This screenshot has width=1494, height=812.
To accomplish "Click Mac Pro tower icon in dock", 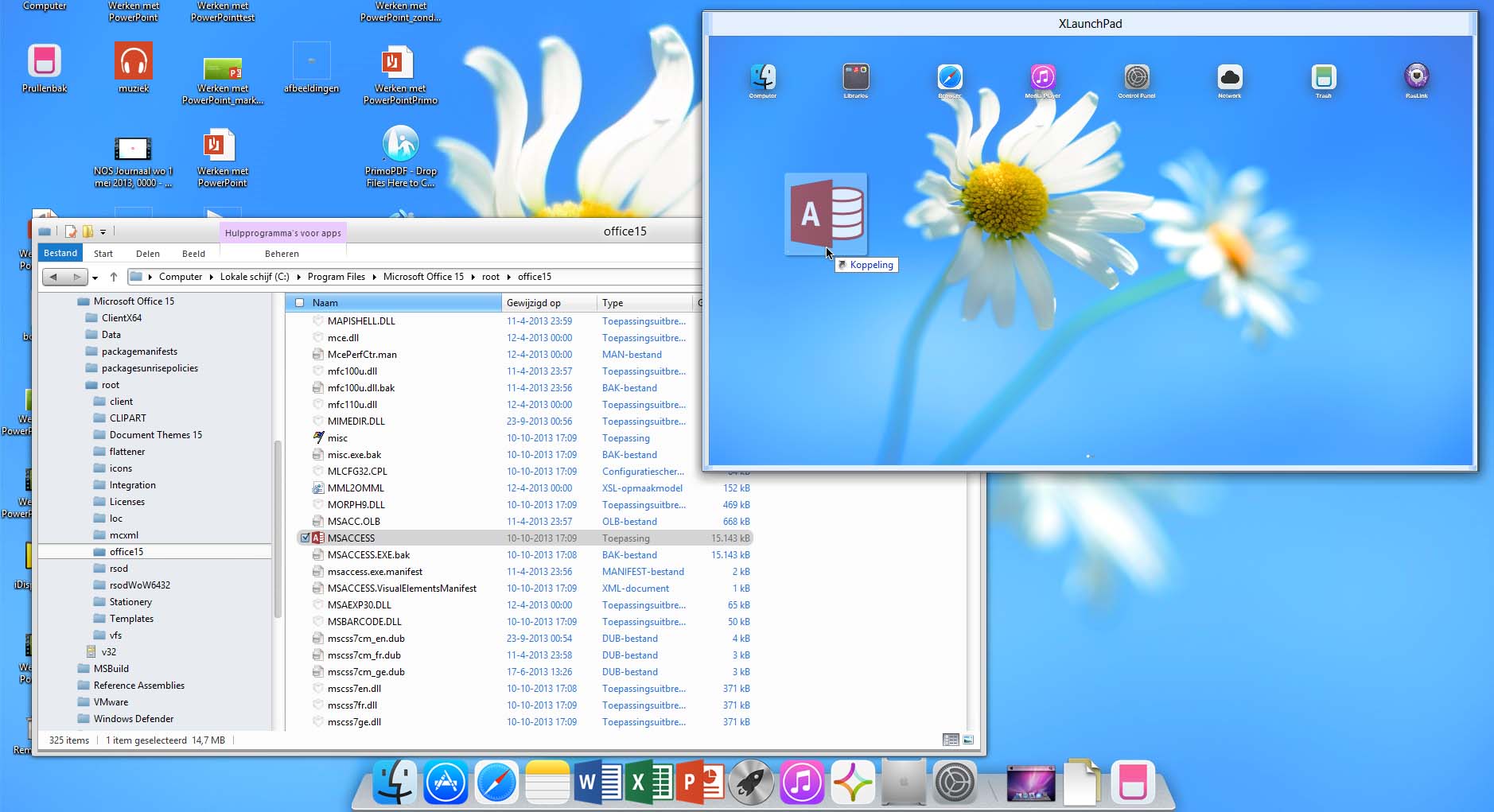I will (x=904, y=783).
